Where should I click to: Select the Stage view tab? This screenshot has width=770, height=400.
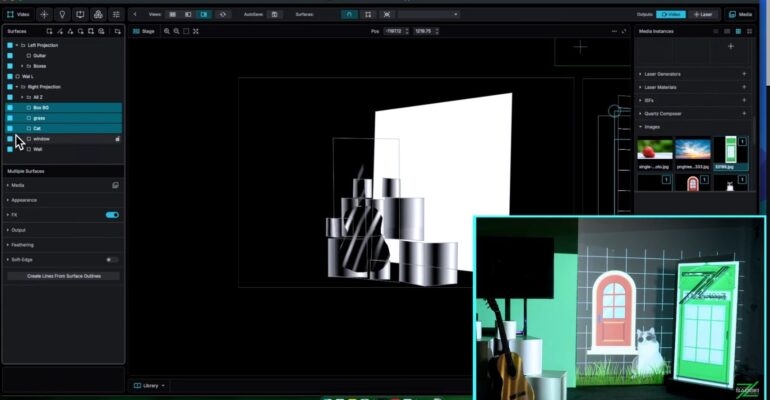point(144,31)
